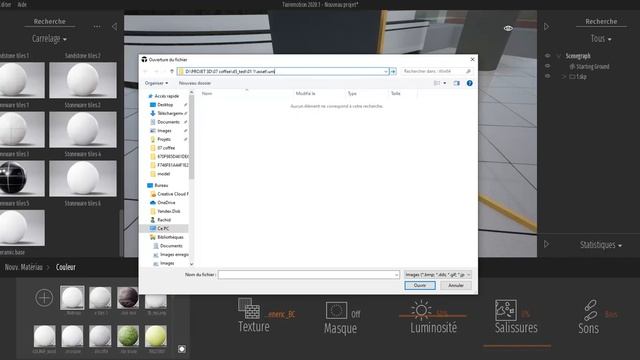Click search magnifier in dialog search box
Screen dimensions: 640x360
tap(468, 71)
